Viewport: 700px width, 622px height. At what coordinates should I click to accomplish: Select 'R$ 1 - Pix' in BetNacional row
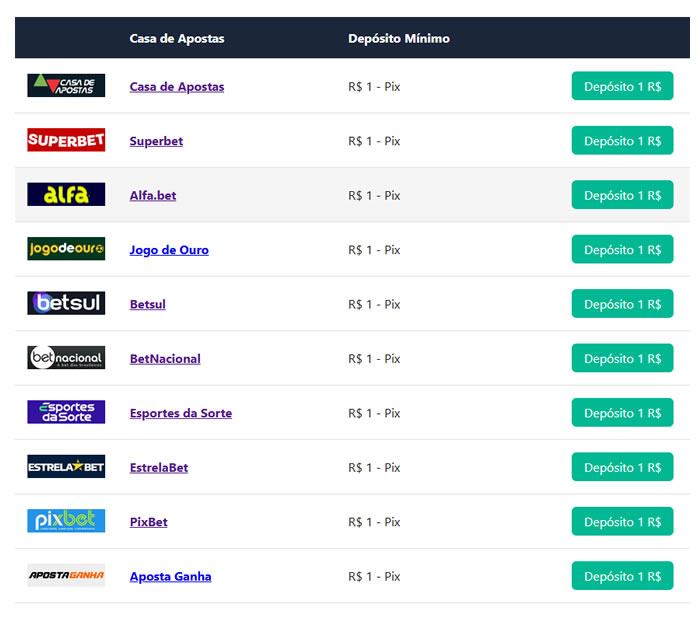tap(374, 359)
